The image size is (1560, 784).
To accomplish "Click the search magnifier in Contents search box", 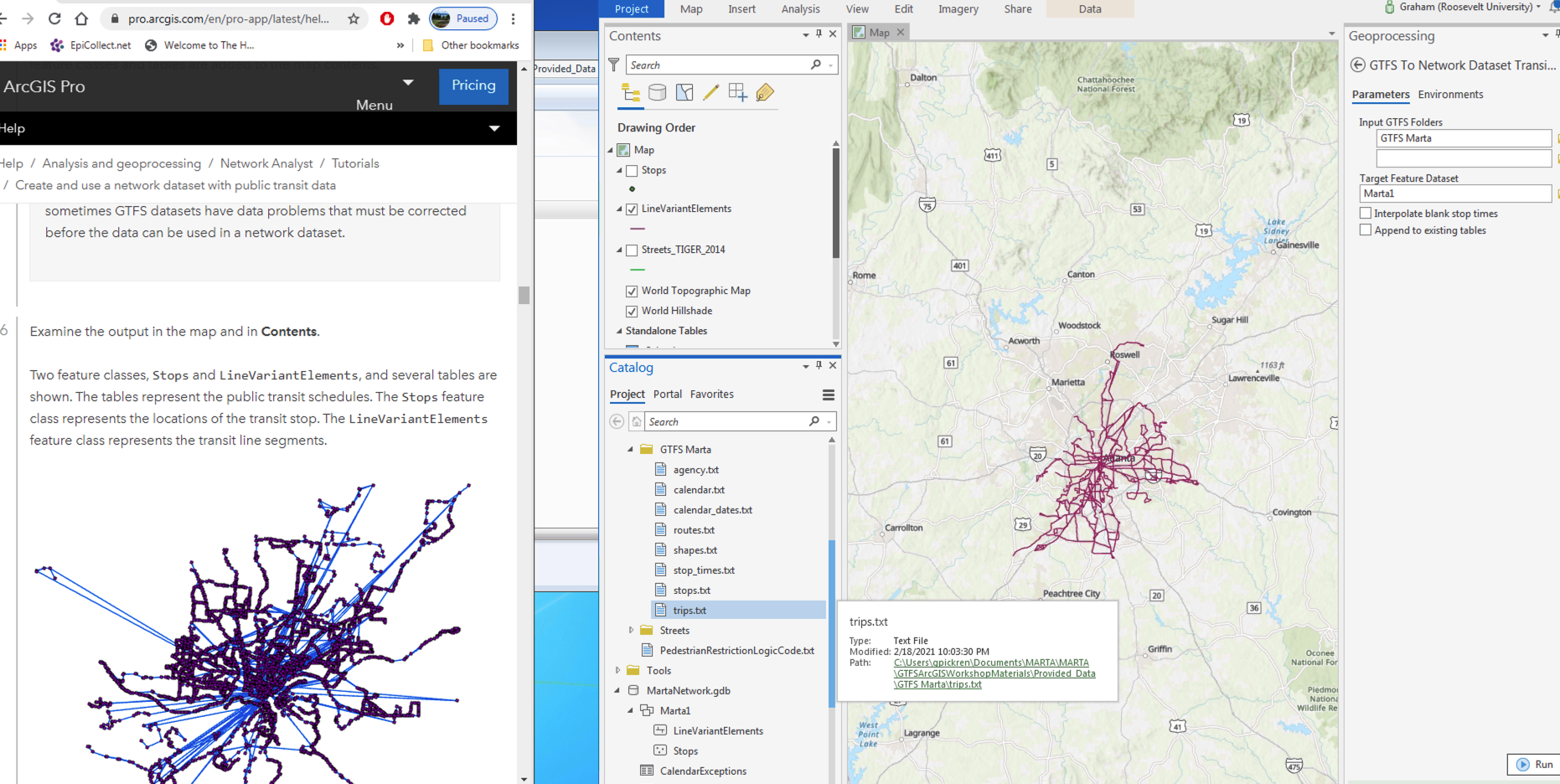I will coord(816,64).
